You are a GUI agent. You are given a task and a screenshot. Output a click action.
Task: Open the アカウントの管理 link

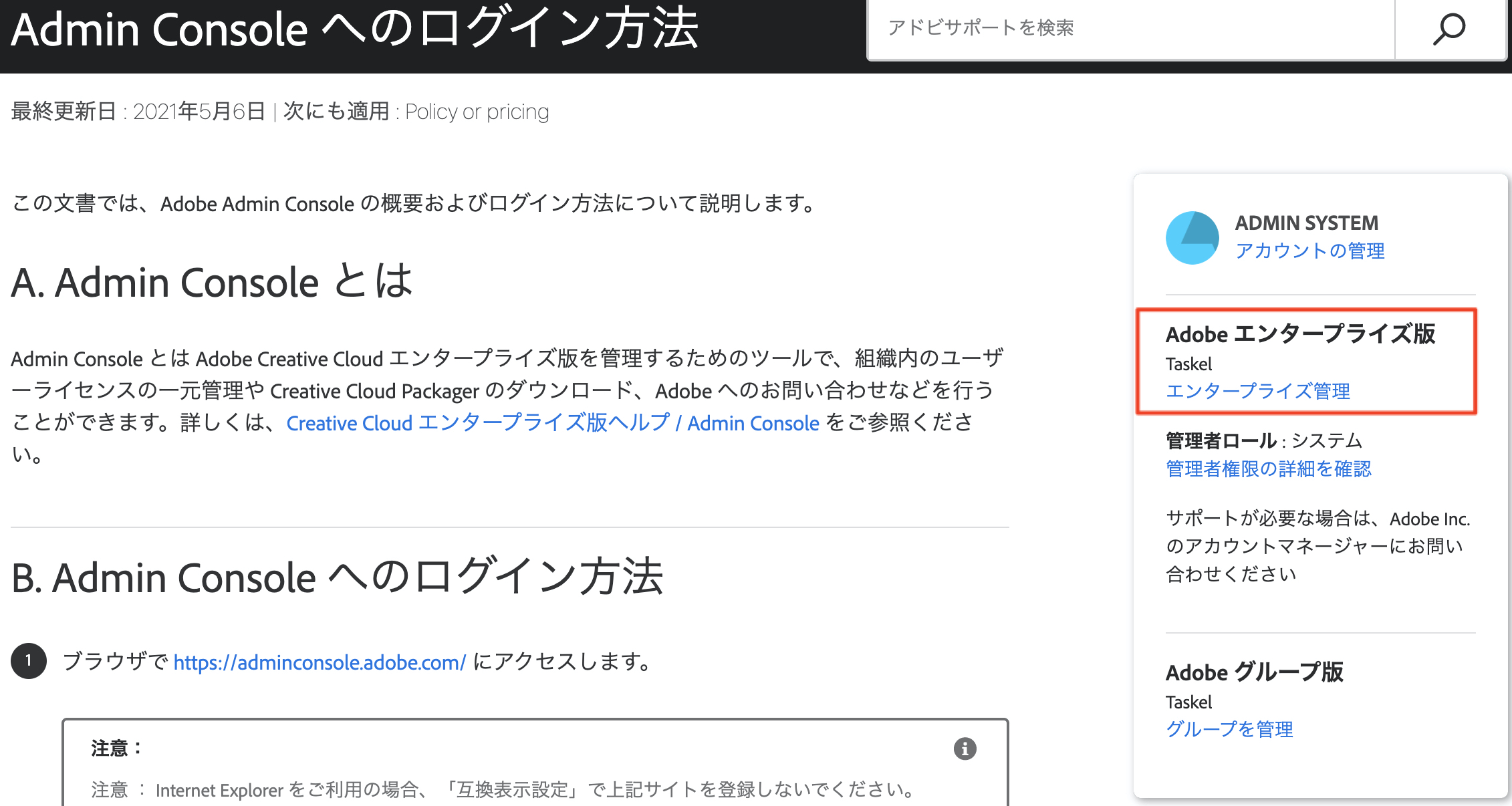1309,251
